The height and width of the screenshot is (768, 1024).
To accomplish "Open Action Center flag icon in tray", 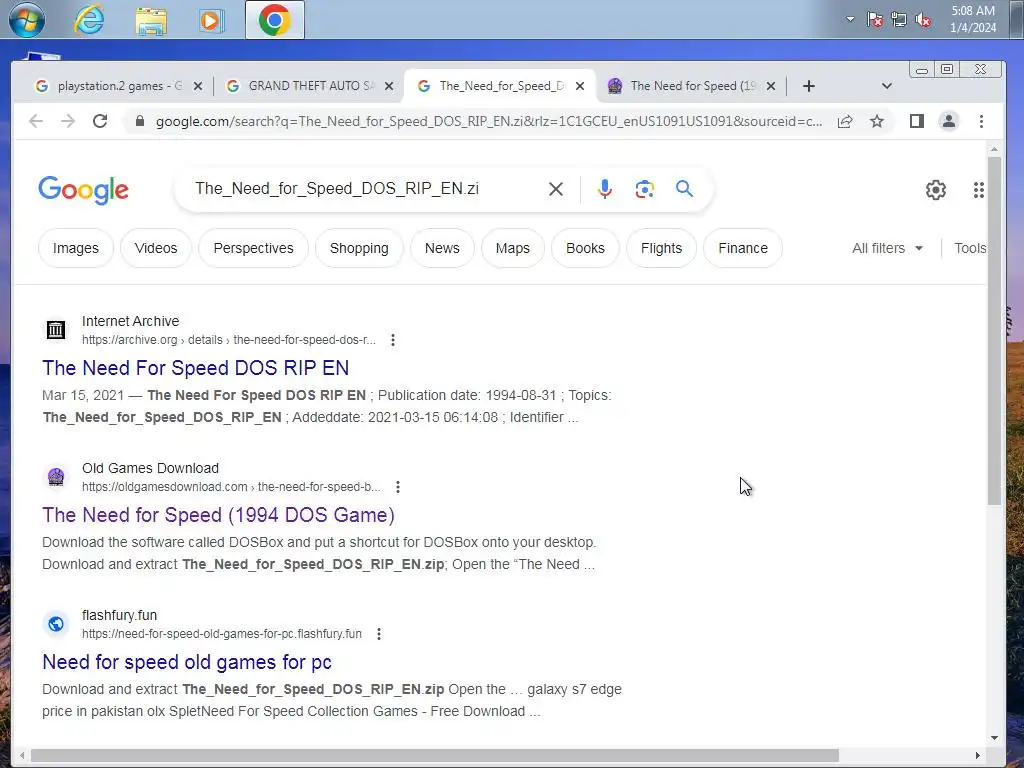I will 874,20.
